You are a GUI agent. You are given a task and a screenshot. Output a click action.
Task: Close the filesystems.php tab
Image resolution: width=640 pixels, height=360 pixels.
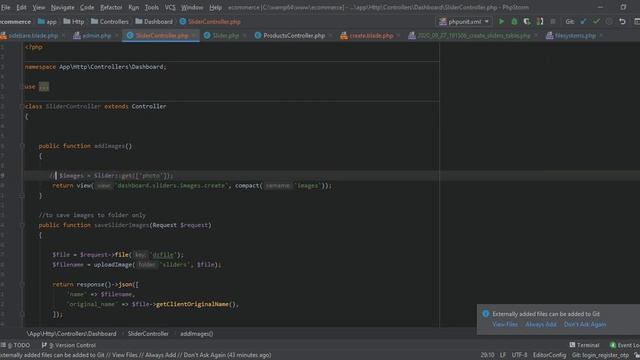601,36
